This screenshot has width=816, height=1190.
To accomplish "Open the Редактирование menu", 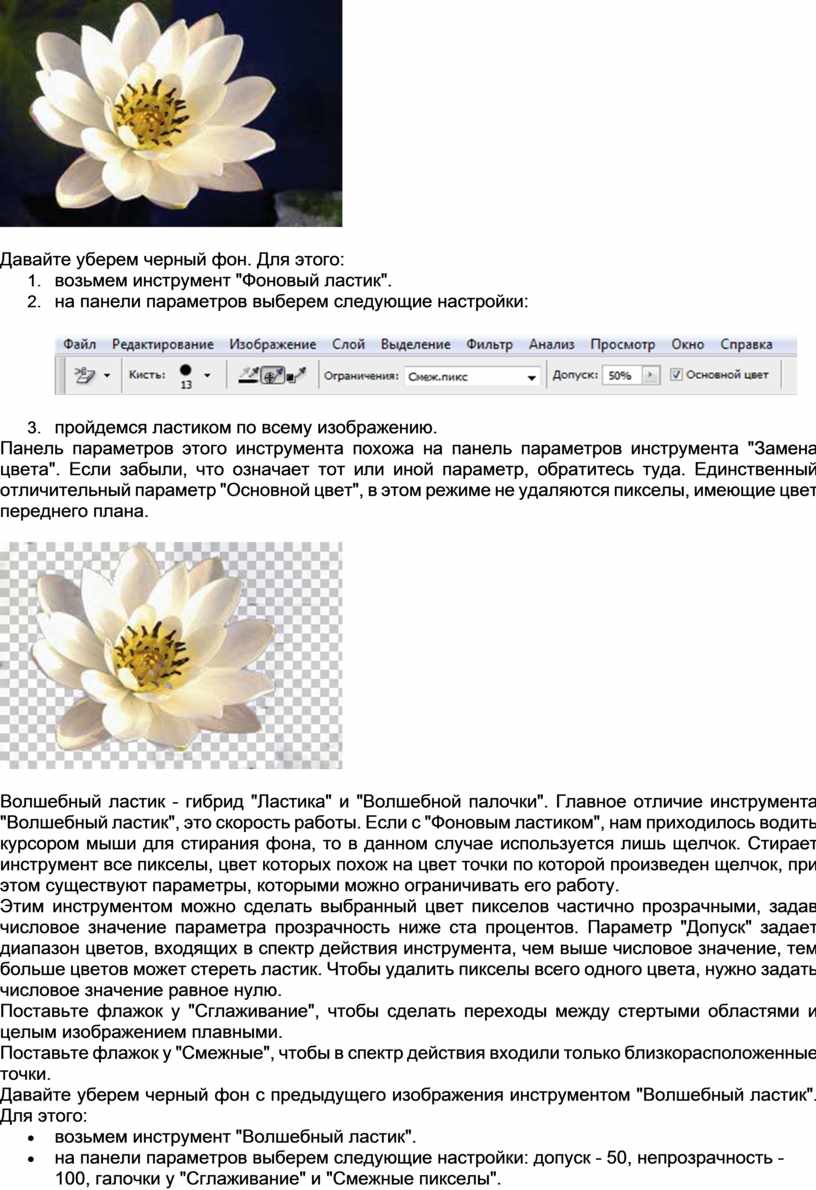I will 163,345.
